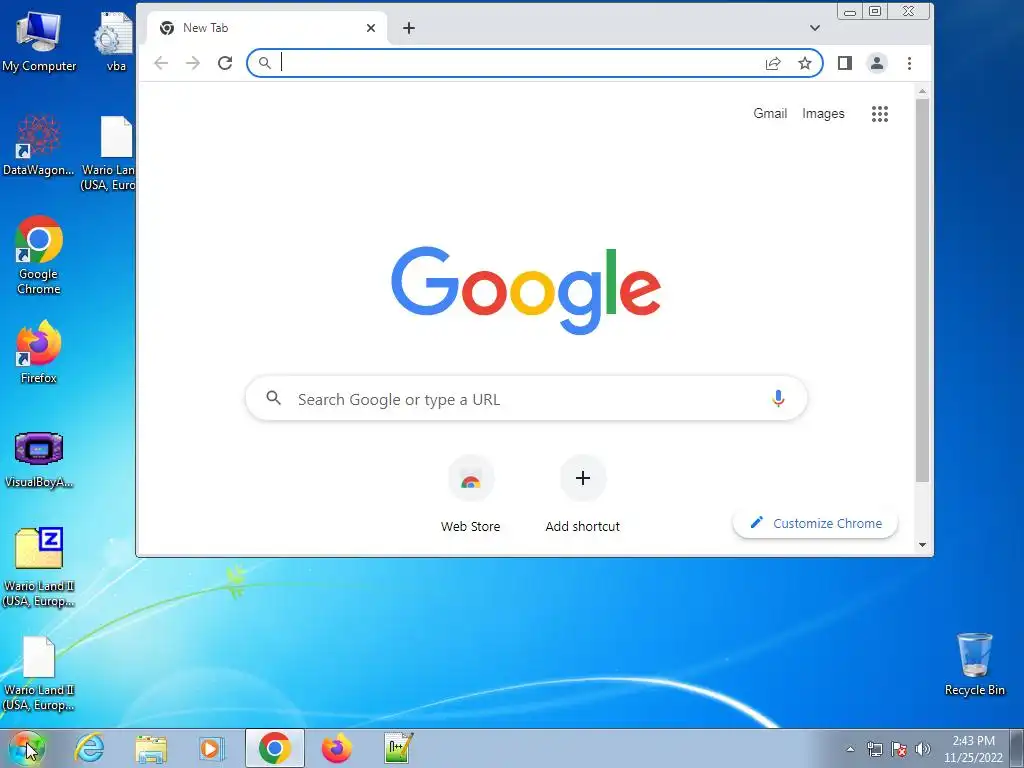Viewport: 1024px width, 768px height.
Task: Close the New Tab tab
Action: [371, 28]
